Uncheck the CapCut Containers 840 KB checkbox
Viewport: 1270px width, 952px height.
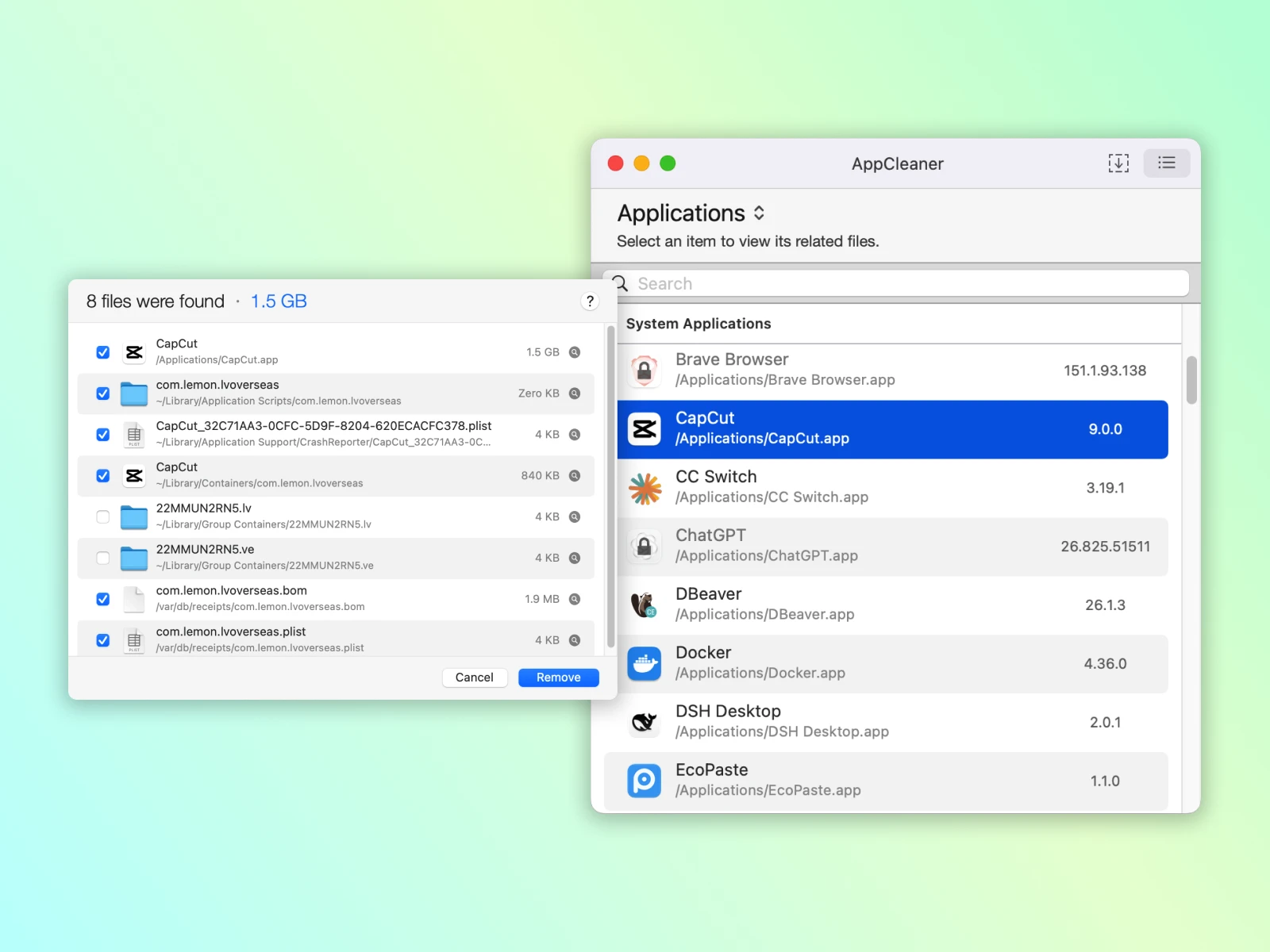click(x=103, y=476)
